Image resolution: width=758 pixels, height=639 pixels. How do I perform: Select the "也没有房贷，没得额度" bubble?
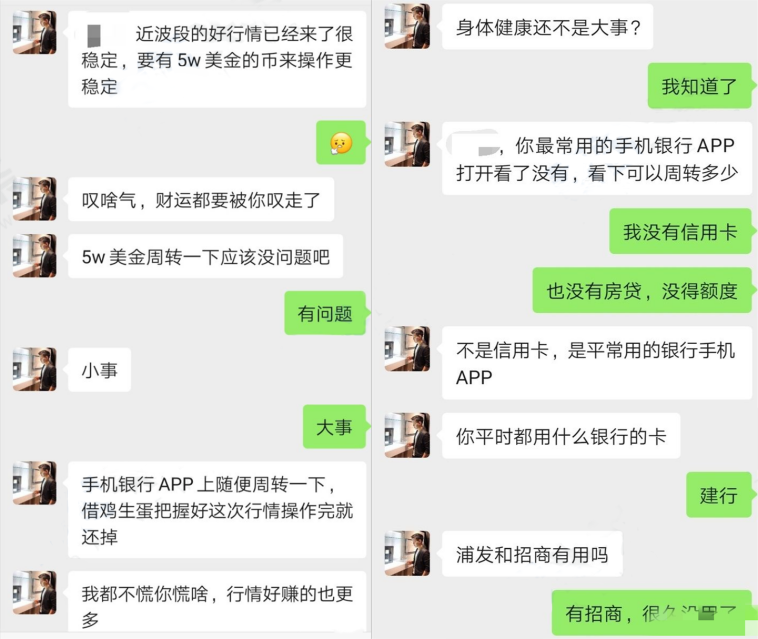(642, 290)
